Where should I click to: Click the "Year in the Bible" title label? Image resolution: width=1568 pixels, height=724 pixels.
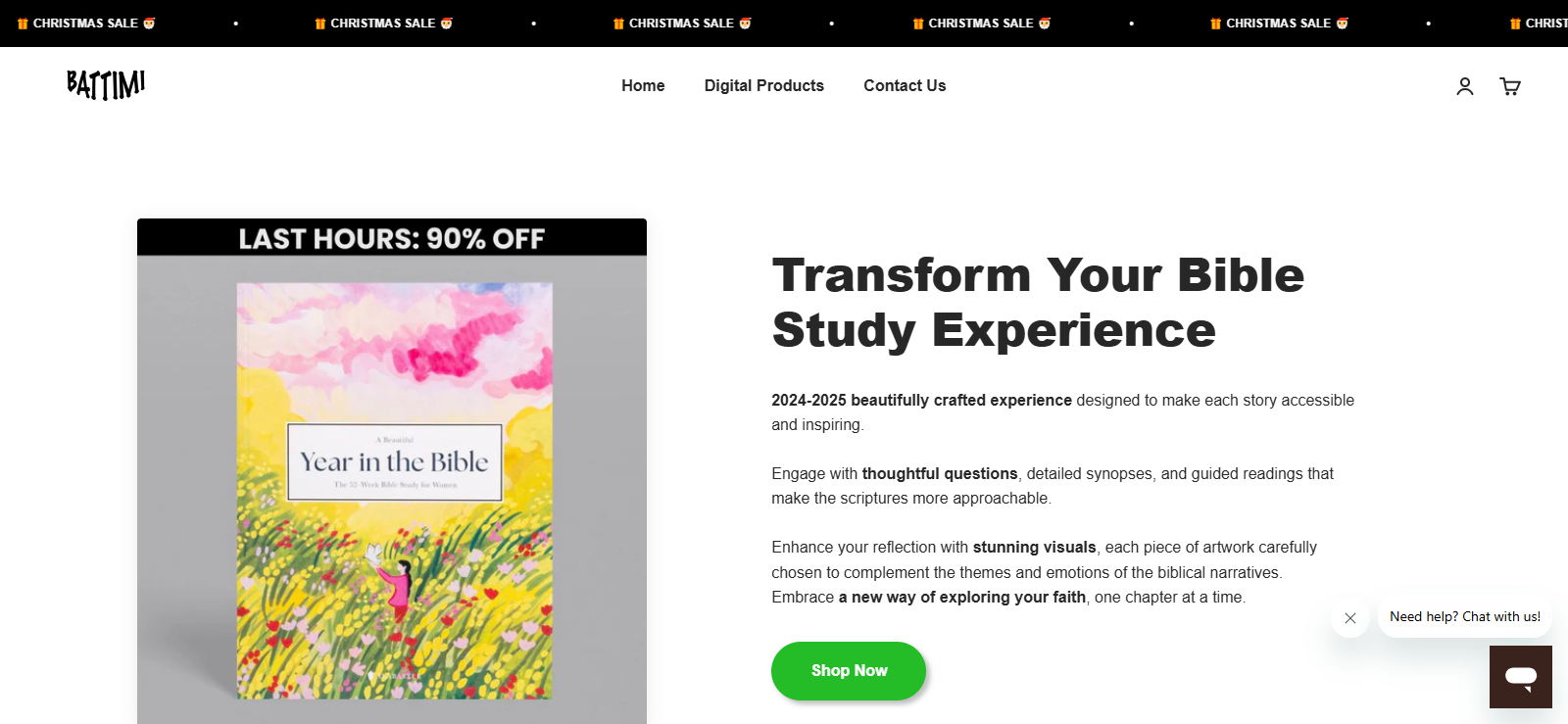click(394, 462)
